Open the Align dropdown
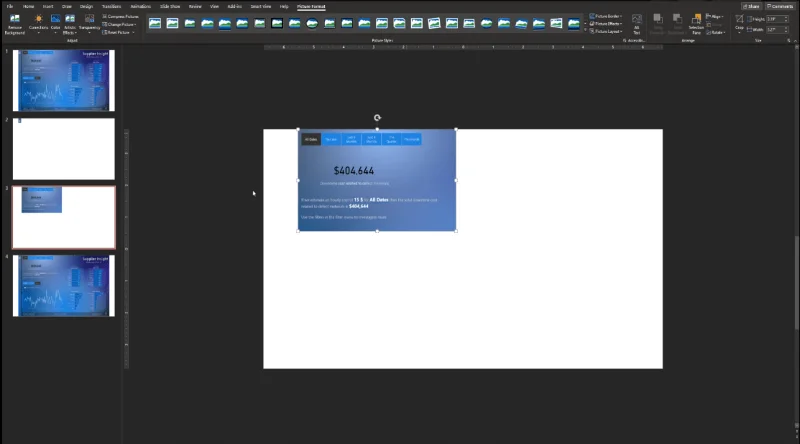 tap(715, 16)
